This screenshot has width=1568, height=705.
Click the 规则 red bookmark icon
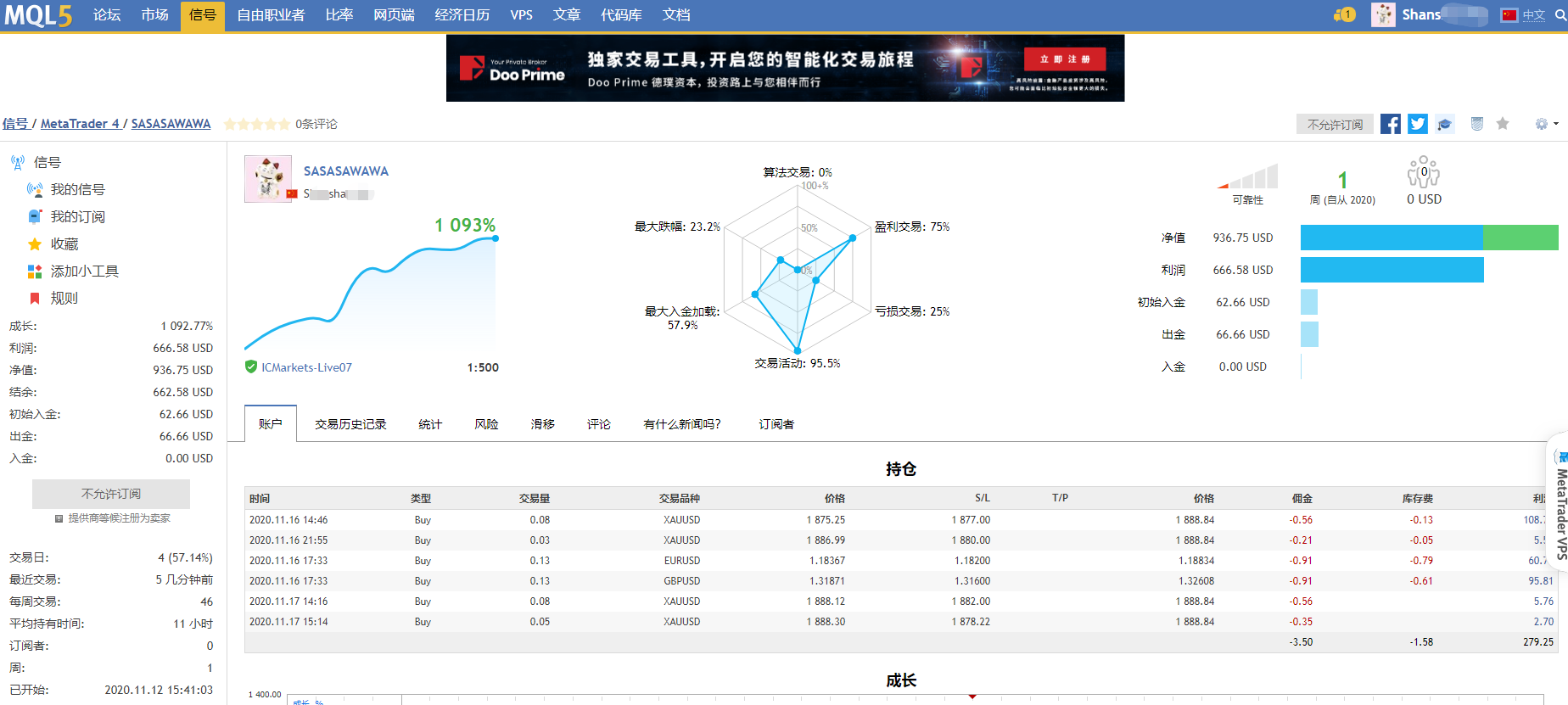click(x=35, y=298)
